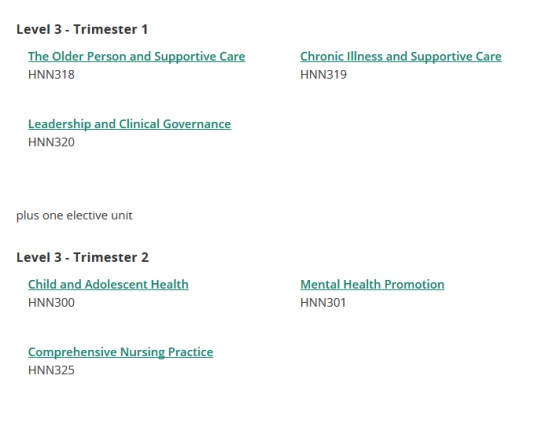Open The Older Person and Supportive Care link
Viewport: 554px width, 428px height.
pos(136,57)
